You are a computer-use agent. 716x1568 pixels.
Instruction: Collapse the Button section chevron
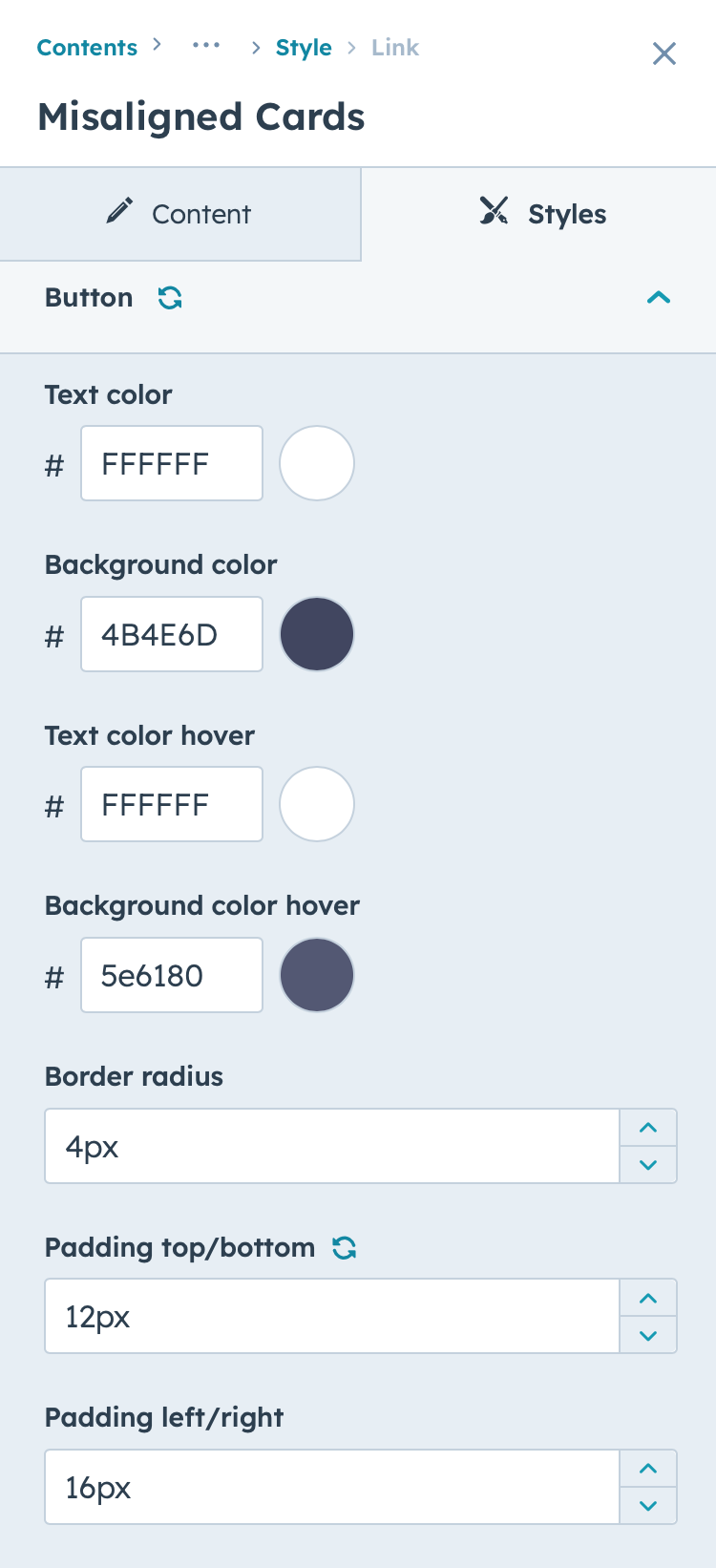(x=659, y=298)
